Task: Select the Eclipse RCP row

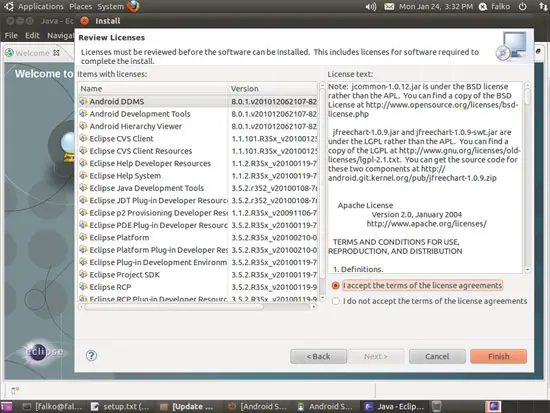Action: [197, 287]
